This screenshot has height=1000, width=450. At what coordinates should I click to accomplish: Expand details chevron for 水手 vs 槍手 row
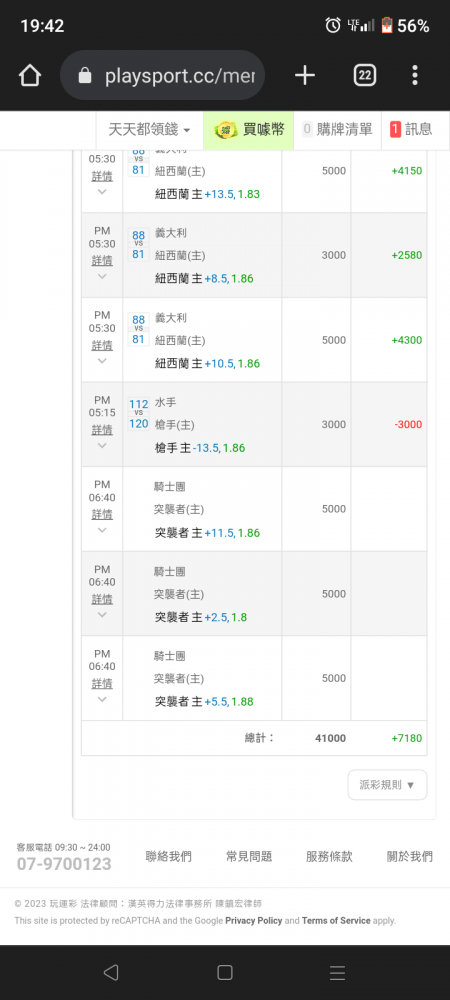[x=102, y=445]
